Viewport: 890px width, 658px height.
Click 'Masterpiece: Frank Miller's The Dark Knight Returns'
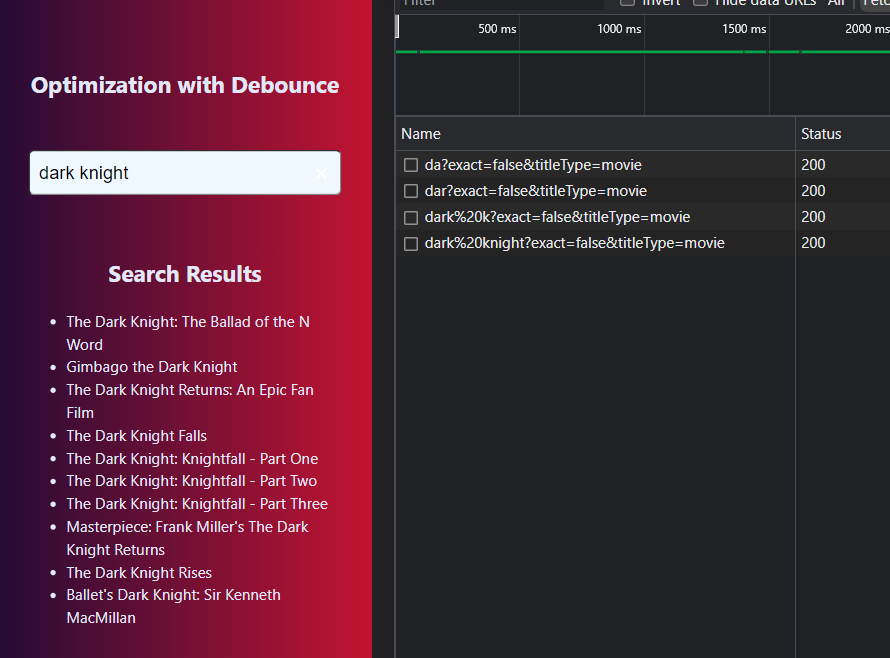[187, 538]
